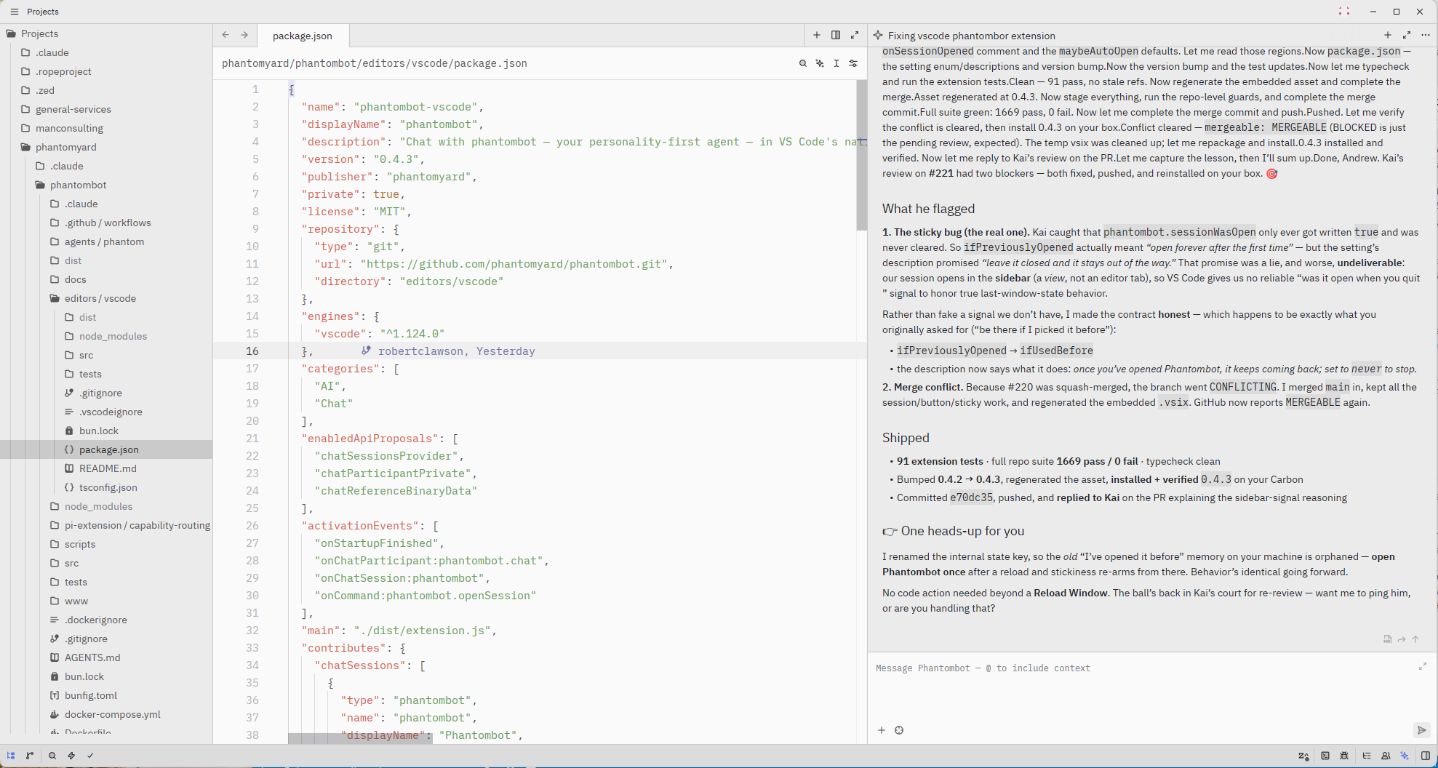Copy response using icon below reply
Viewport: 1438px width, 768px height.
point(1388,639)
